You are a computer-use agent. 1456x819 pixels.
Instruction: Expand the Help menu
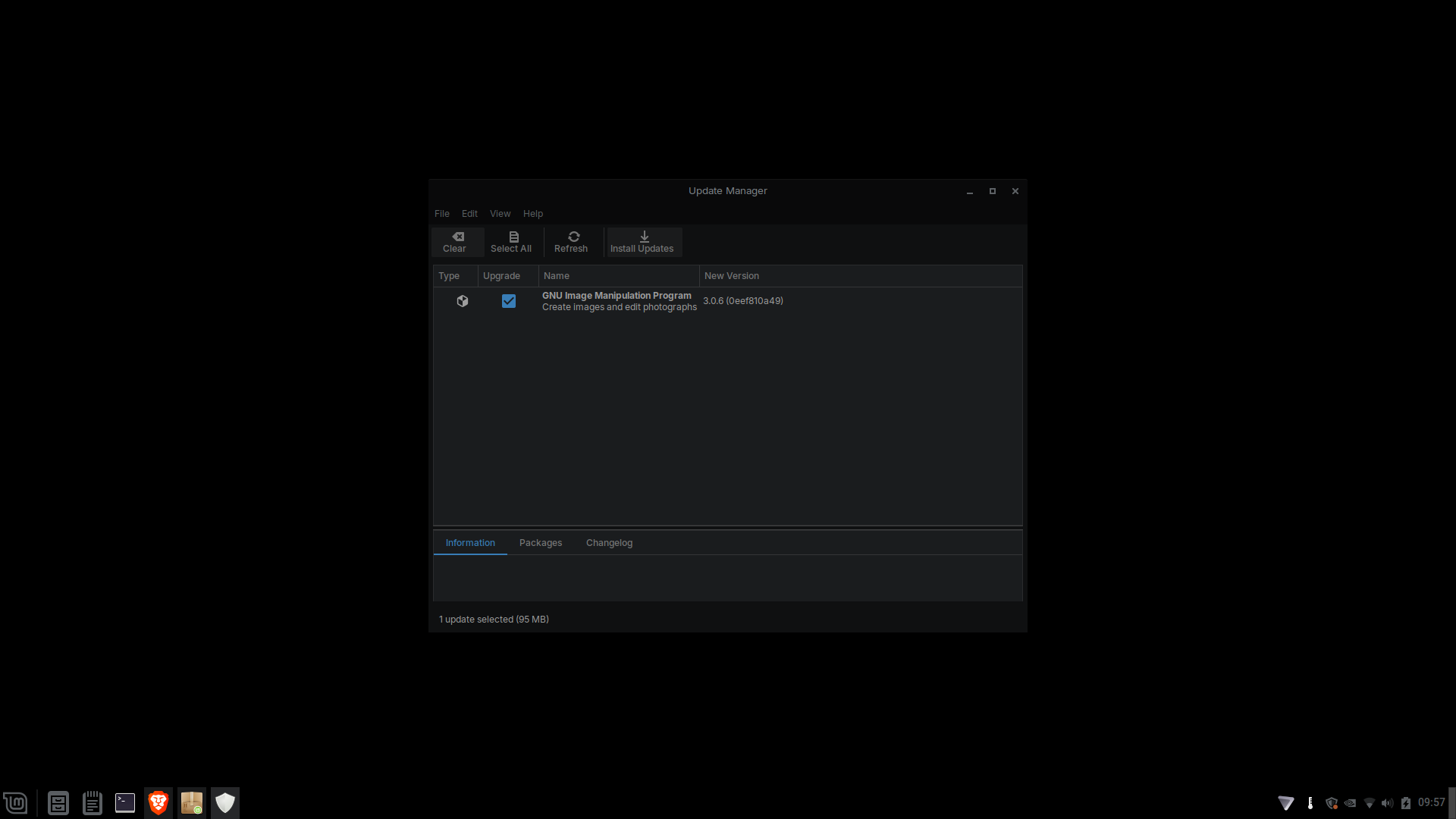point(533,214)
